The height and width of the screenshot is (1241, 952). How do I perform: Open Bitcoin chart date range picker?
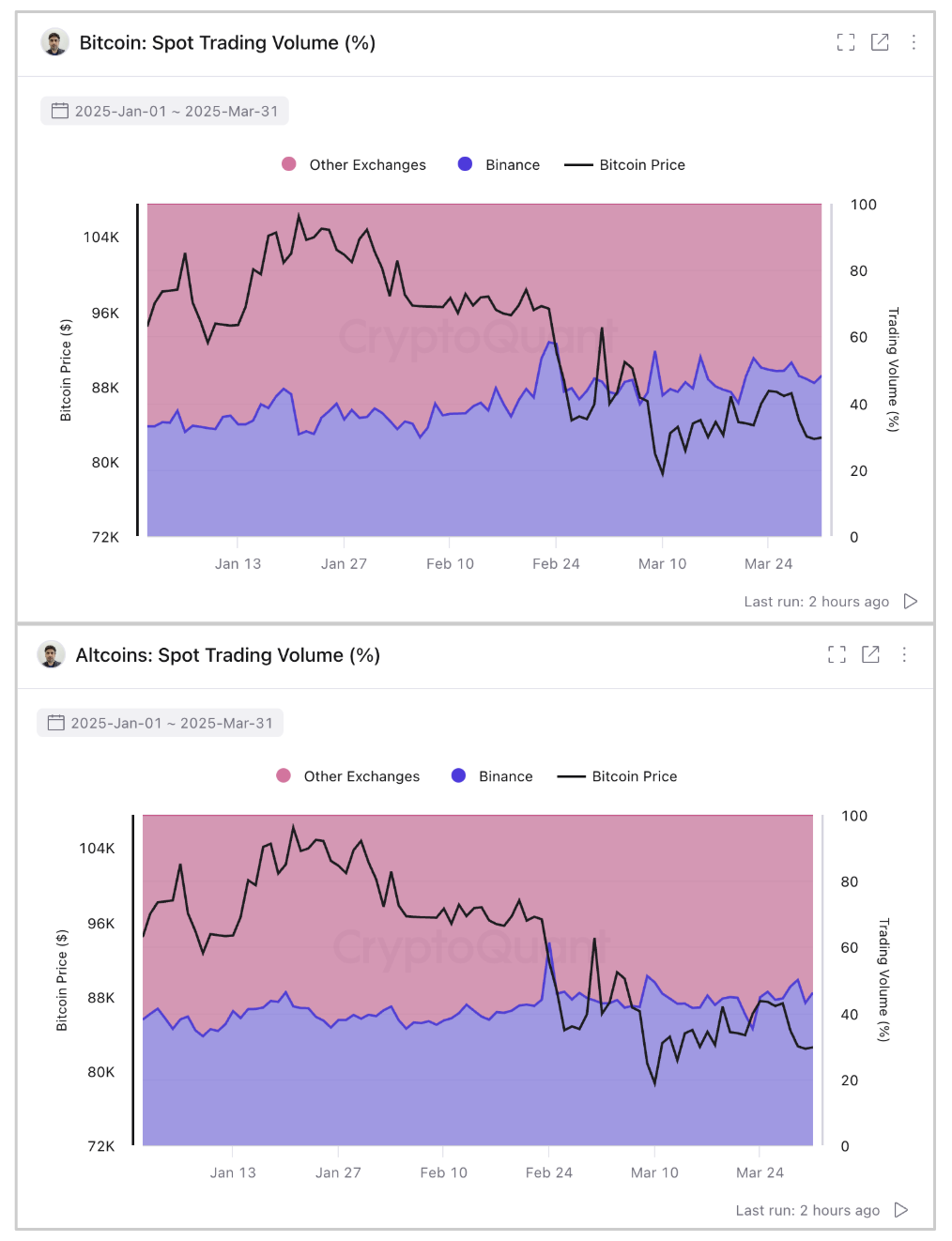pos(164,111)
